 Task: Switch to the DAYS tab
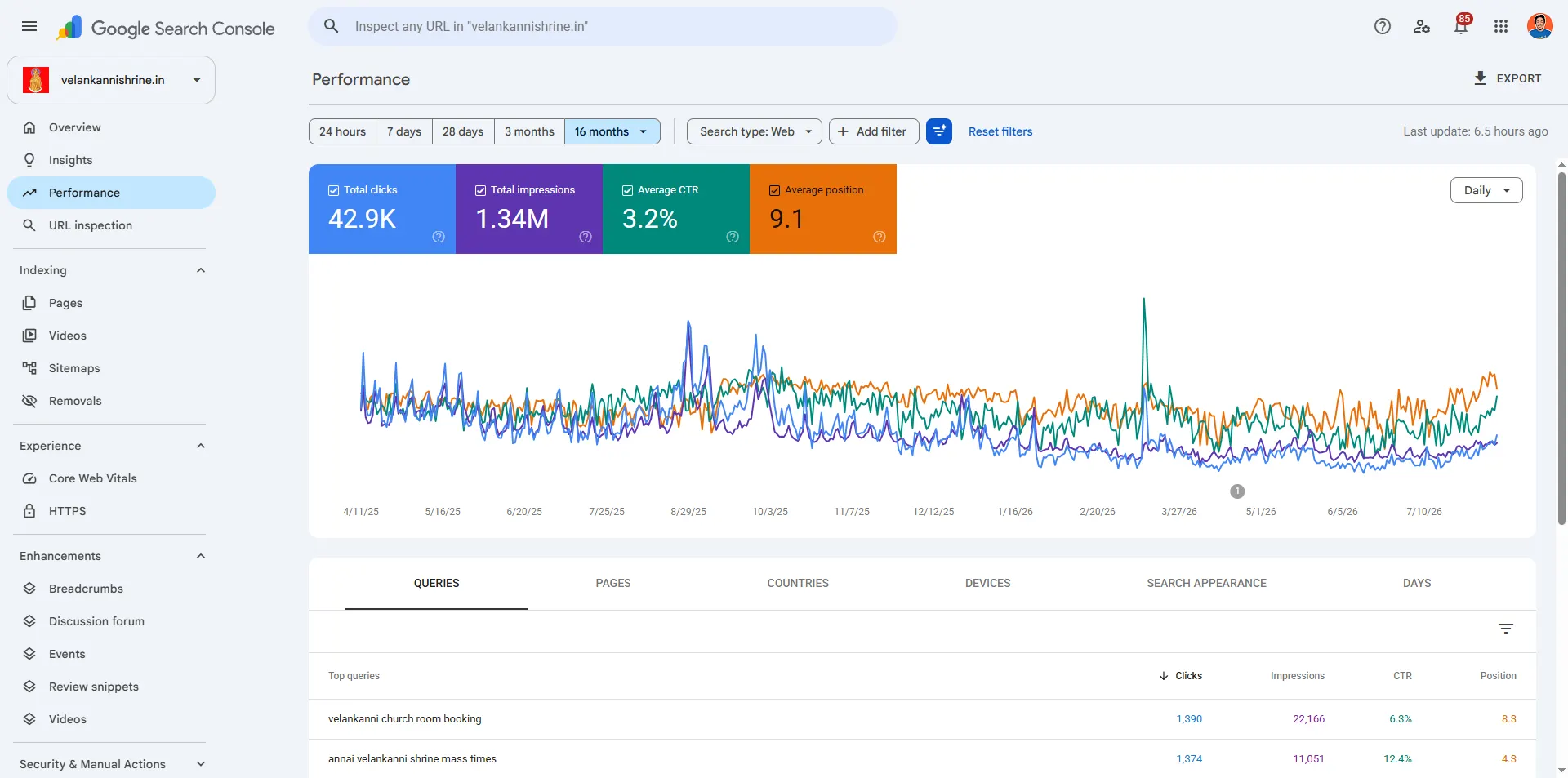click(1417, 583)
